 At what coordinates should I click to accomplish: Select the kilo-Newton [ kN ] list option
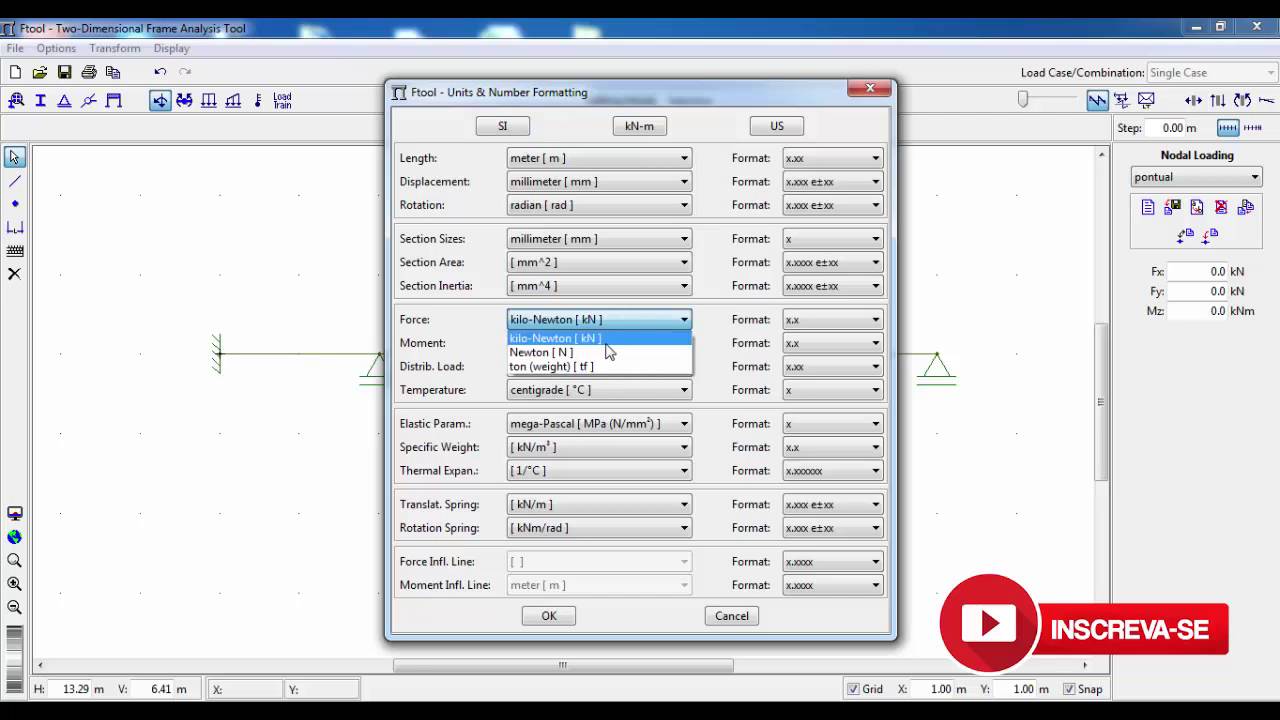point(599,338)
